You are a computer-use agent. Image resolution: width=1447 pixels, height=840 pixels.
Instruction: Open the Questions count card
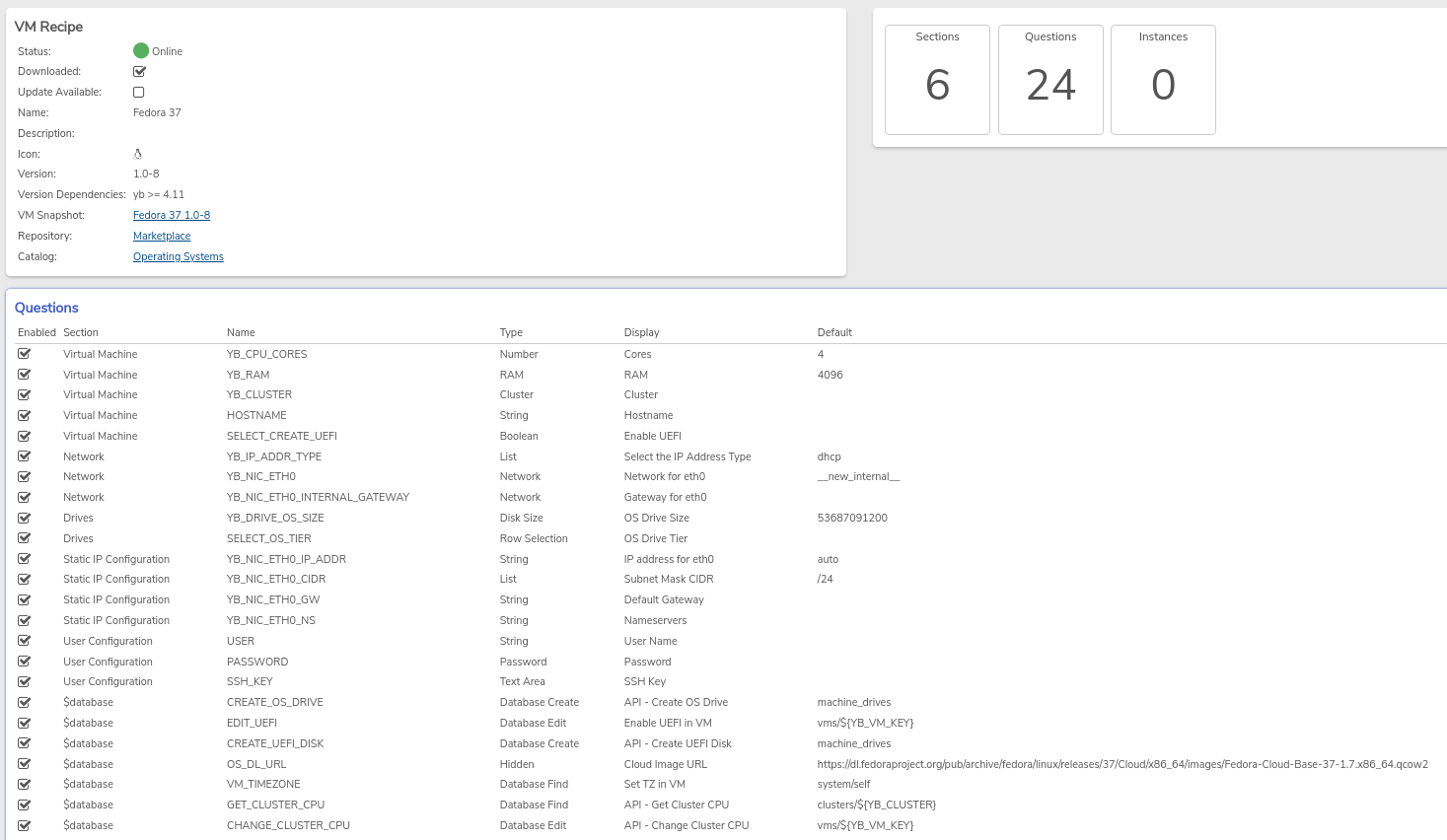(x=1050, y=80)
